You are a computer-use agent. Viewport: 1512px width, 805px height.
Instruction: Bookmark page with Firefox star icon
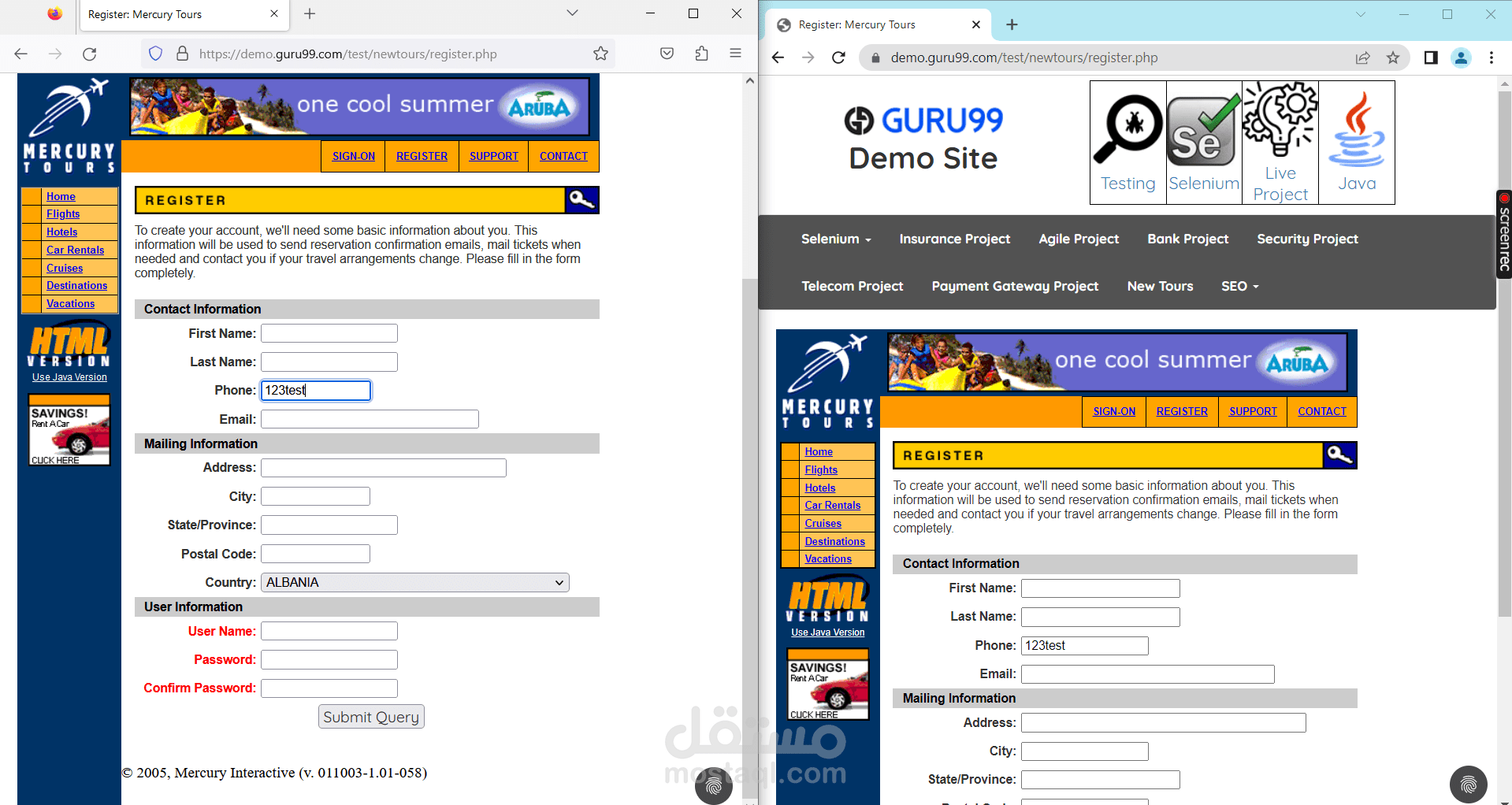[600, 54]
